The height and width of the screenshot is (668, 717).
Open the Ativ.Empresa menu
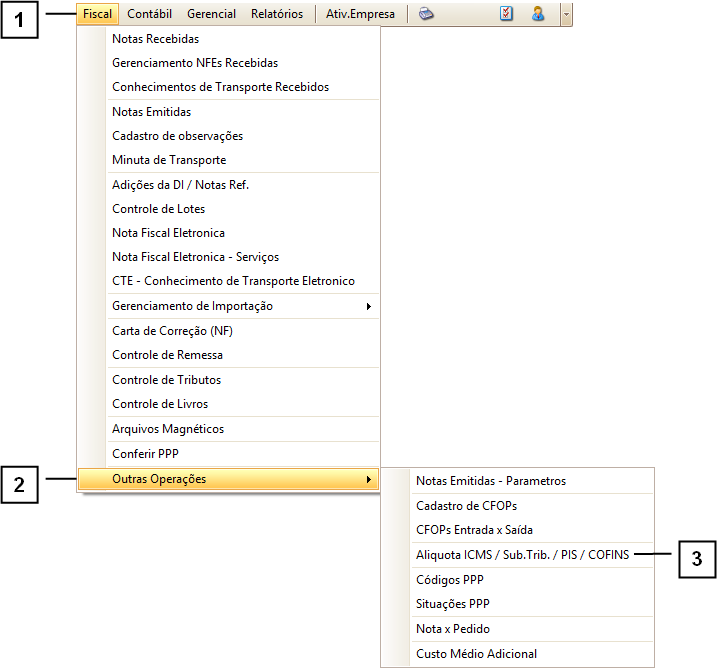point(360,14)
